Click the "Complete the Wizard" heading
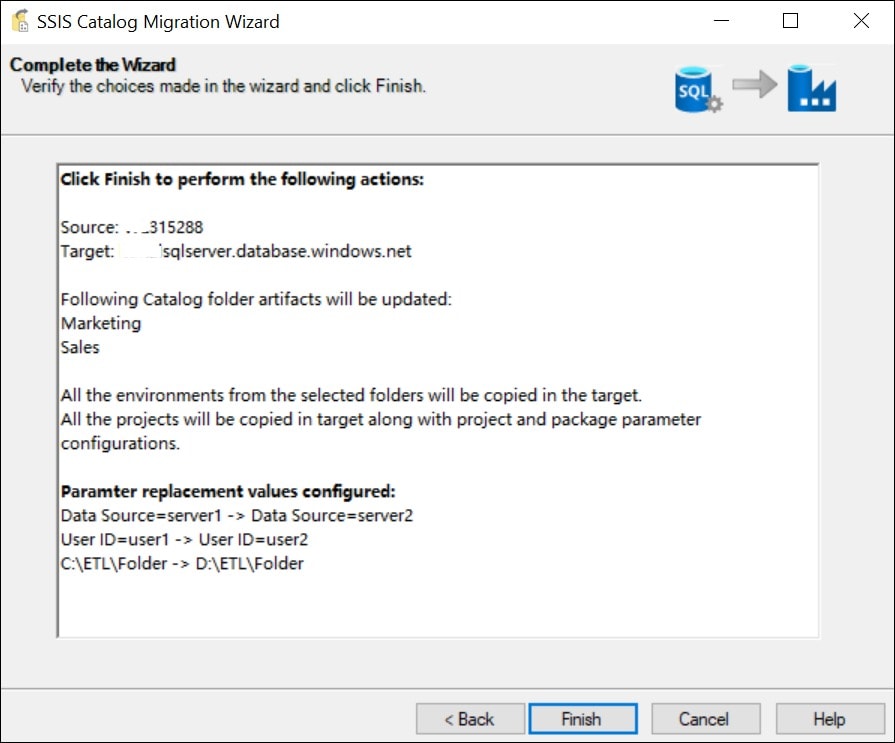This screenshot has height=743, width=895. pos(93,65)
